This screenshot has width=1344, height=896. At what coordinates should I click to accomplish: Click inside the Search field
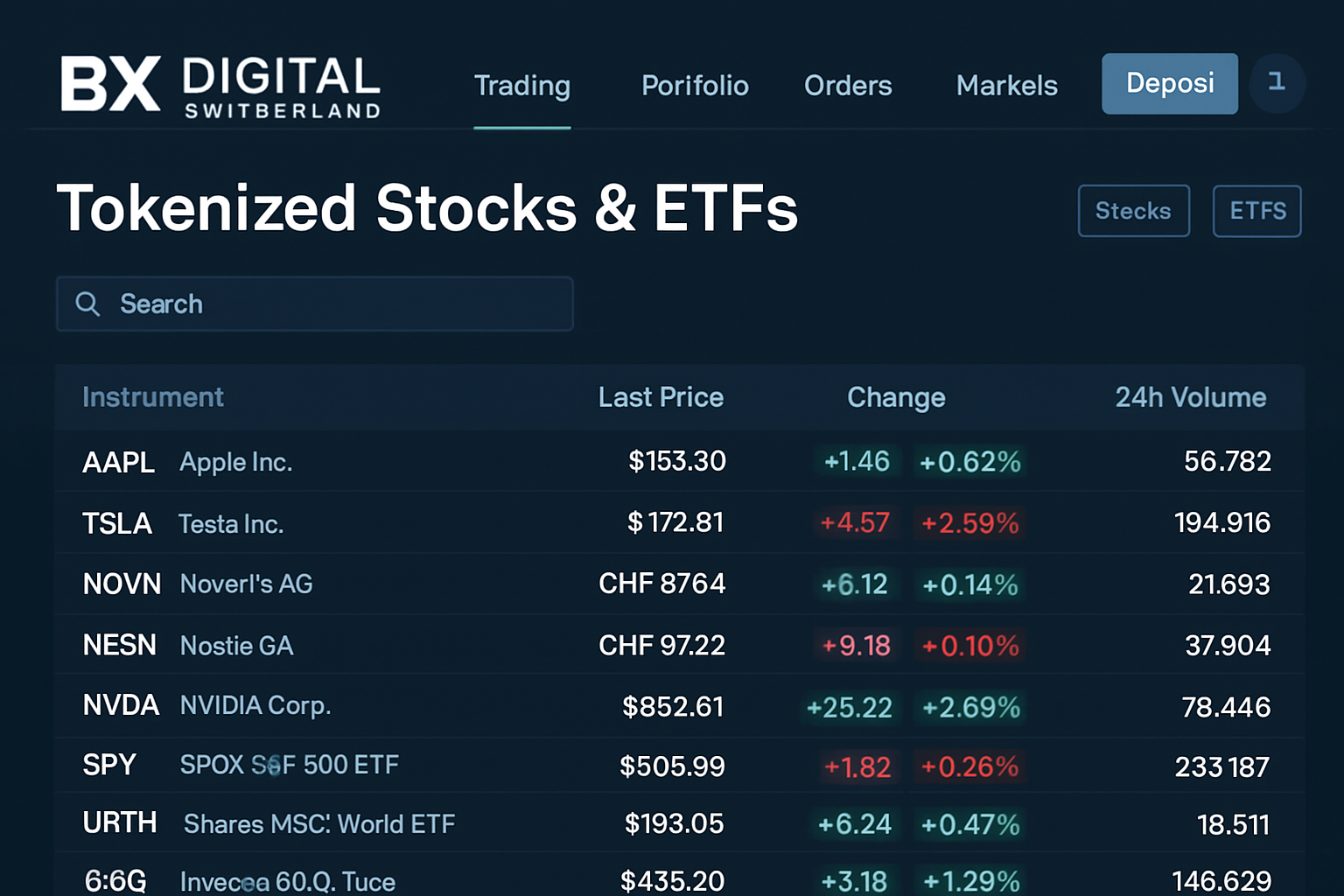[x=315, y=304]
